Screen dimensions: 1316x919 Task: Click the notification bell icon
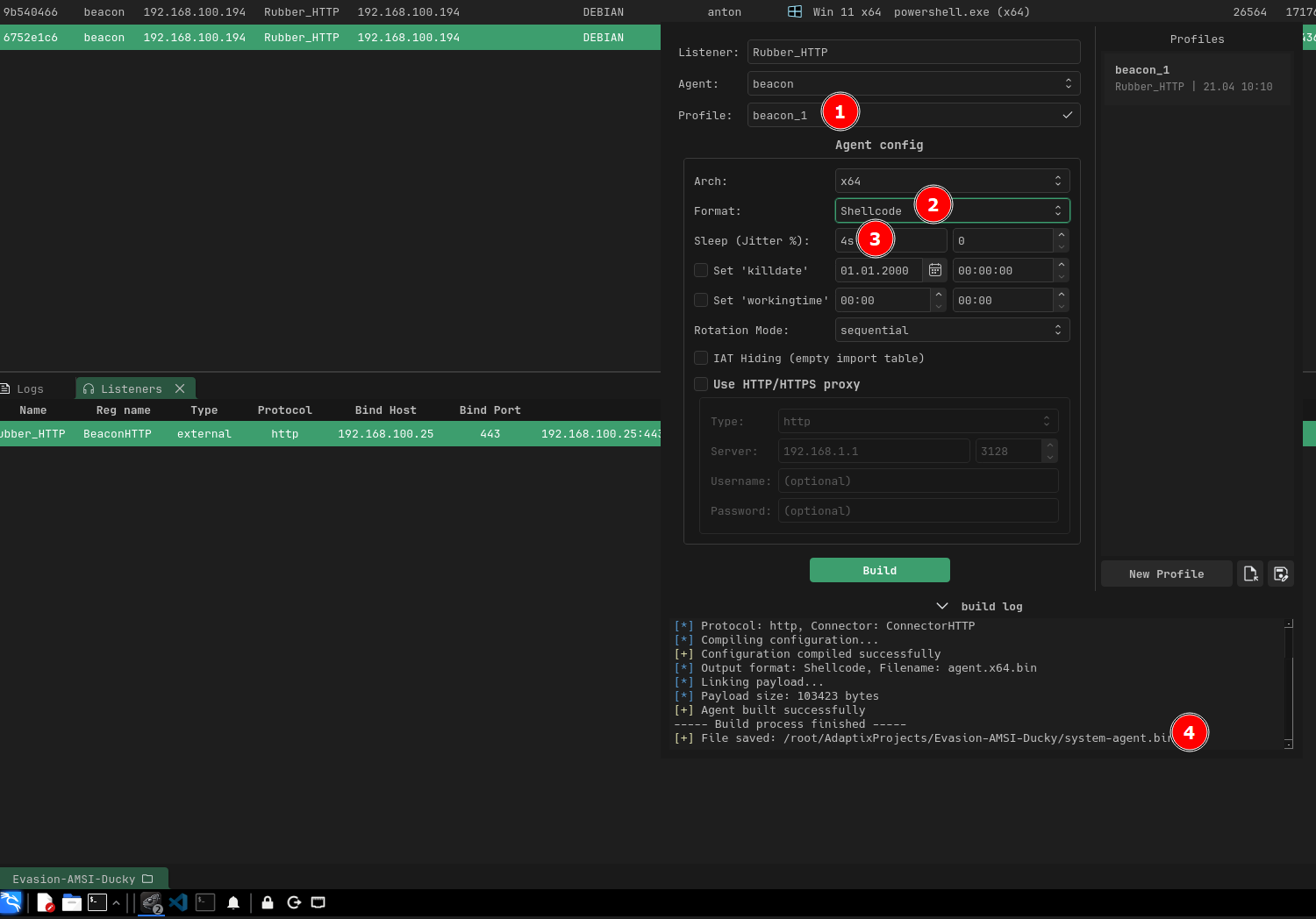233,902
